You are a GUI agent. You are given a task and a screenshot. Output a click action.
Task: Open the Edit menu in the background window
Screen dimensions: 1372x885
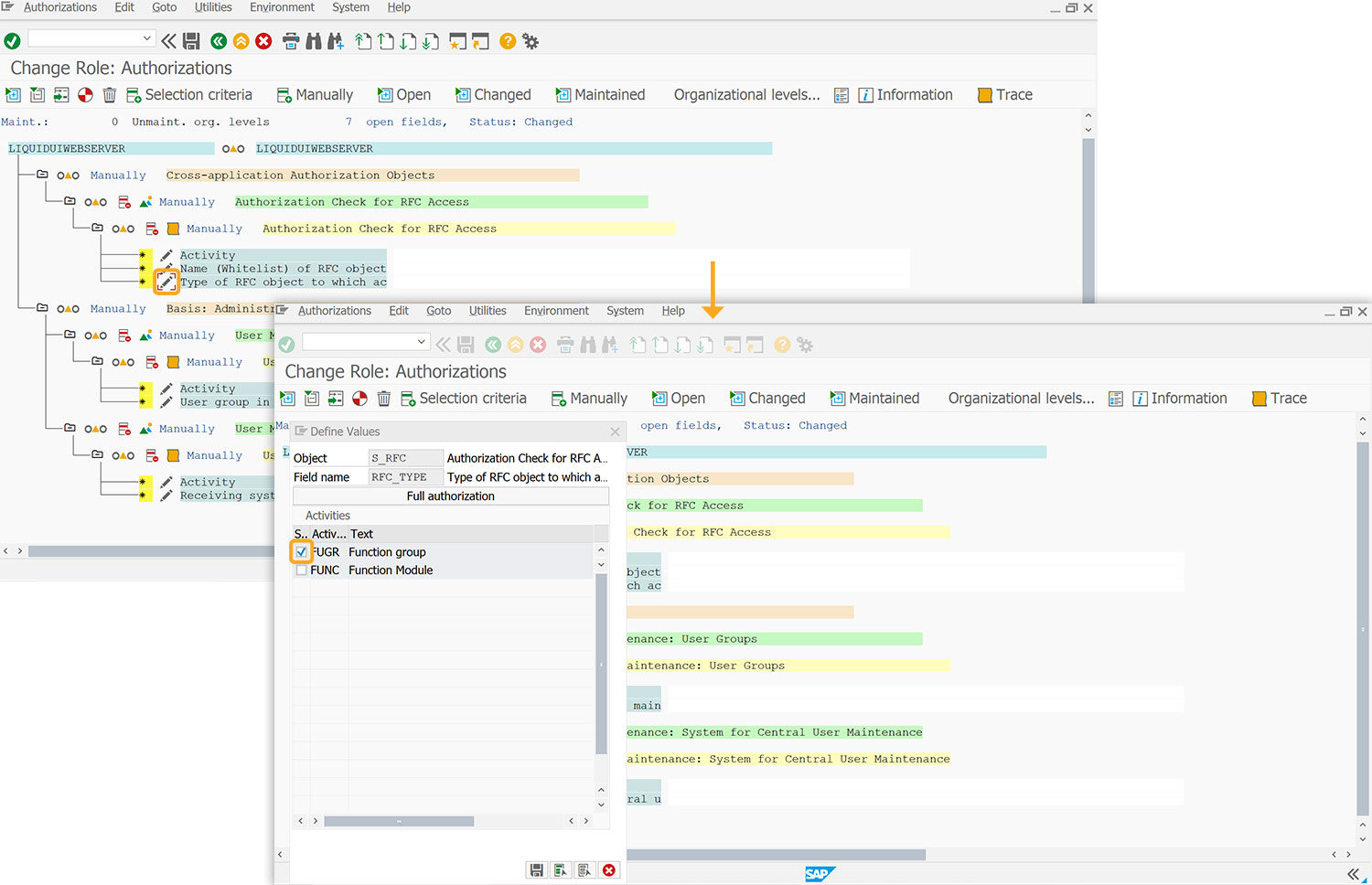pos(124,7)
